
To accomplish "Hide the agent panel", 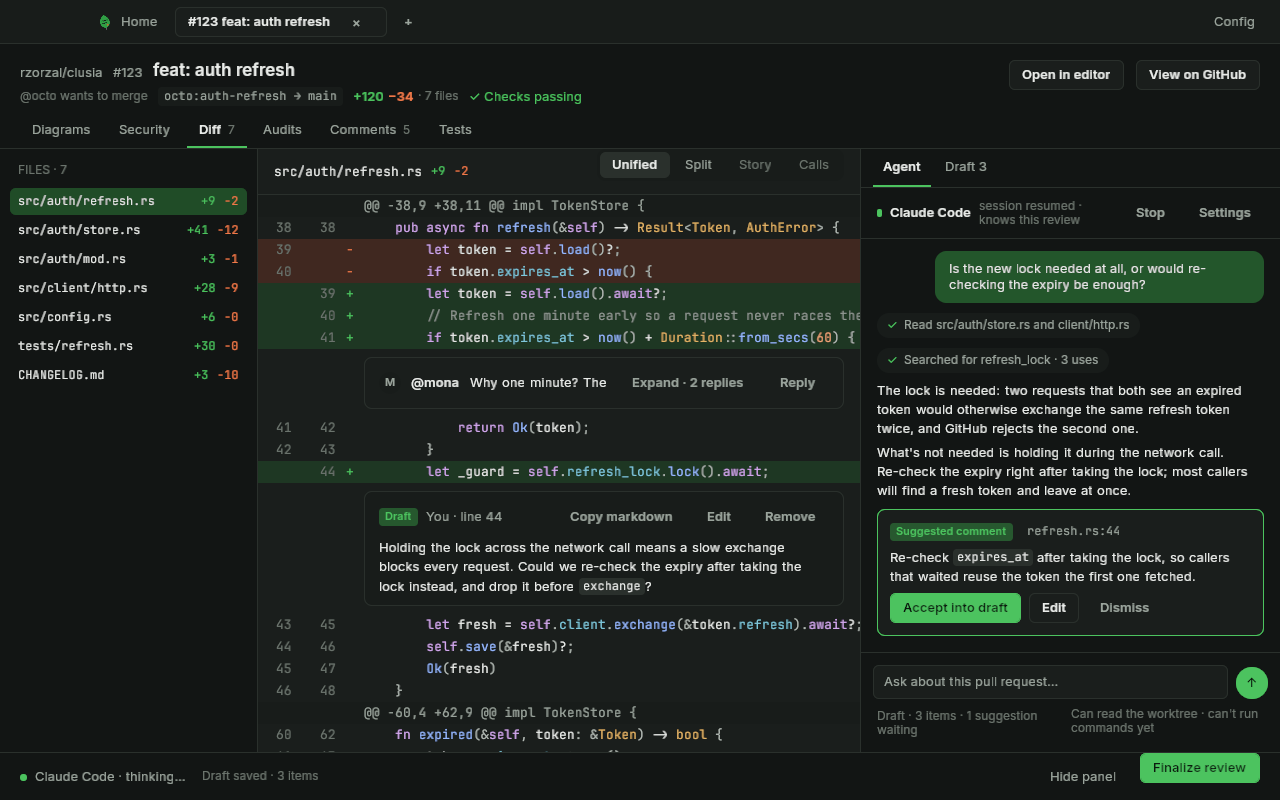I will [1083, 777].
